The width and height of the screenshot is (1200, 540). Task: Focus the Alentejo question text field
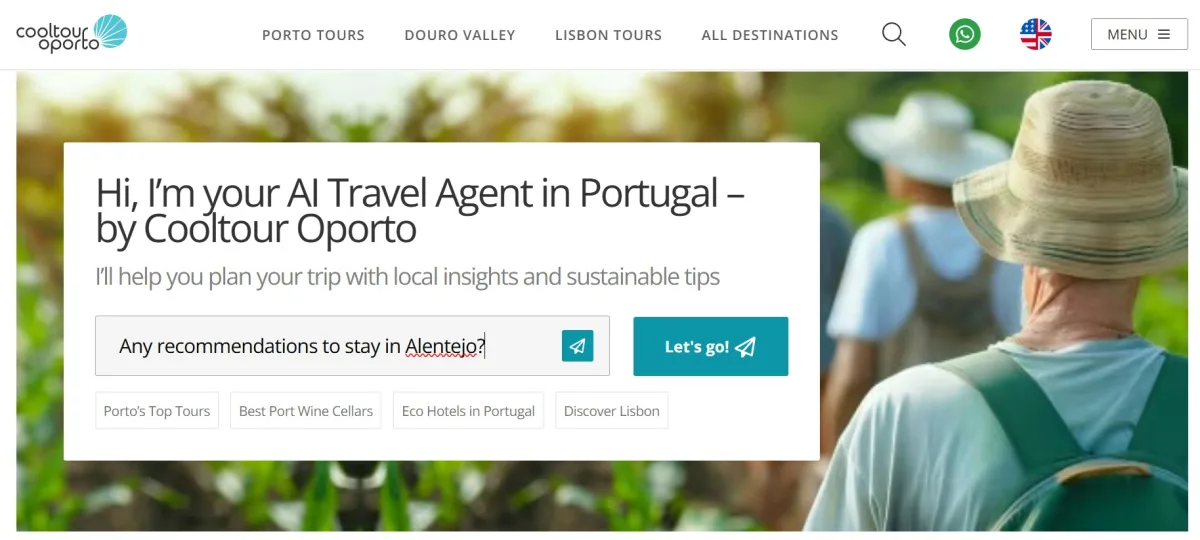[x=352, y=346]
